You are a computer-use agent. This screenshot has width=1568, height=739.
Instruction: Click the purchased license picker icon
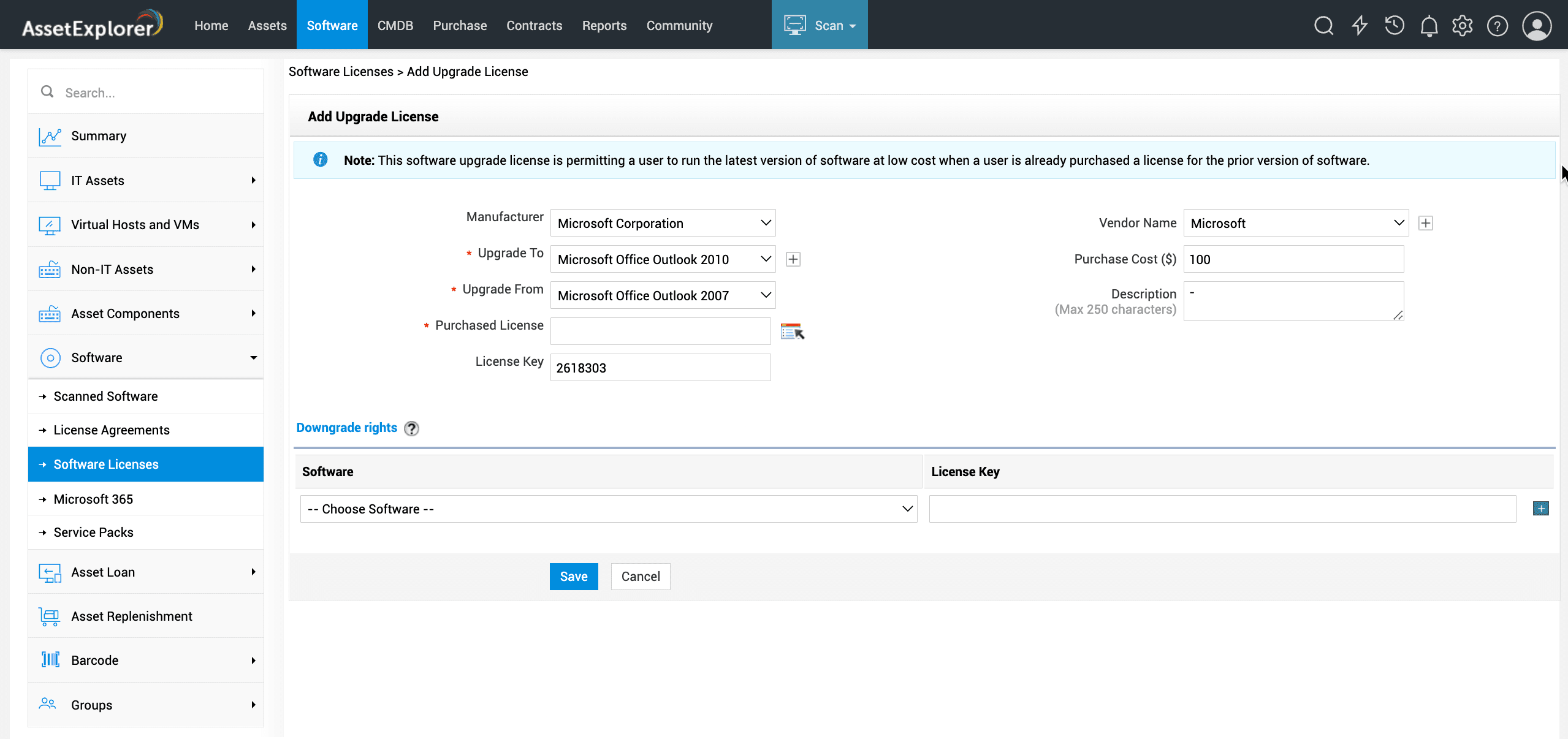click(792, 332)
